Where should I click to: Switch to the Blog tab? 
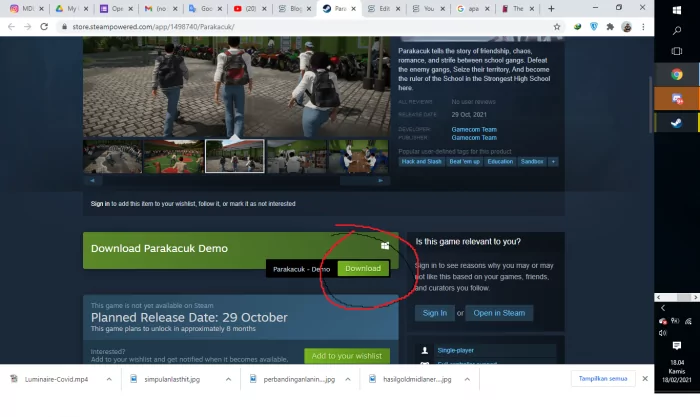click(x=295, y=8)
